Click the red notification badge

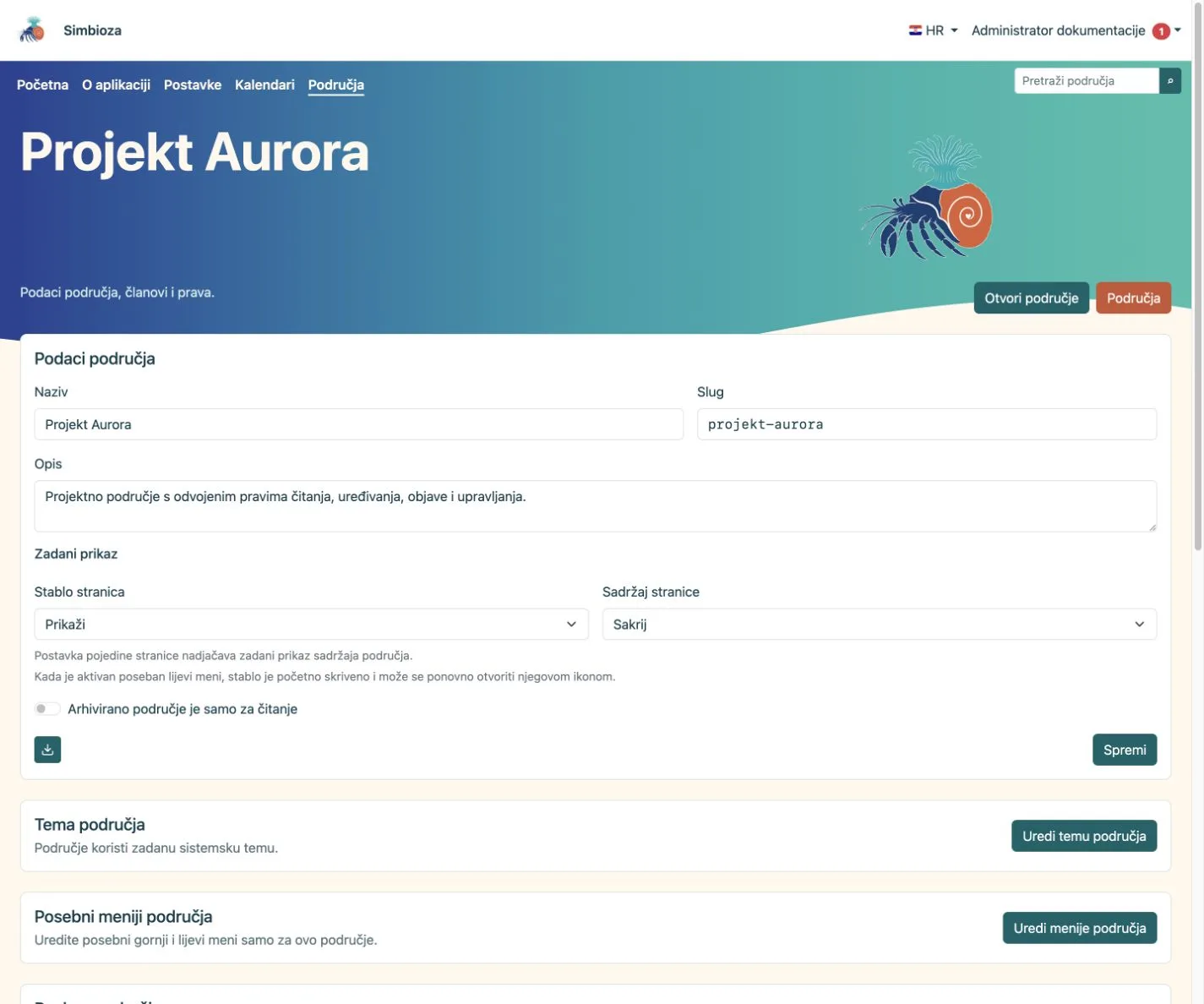(1162, 31)
